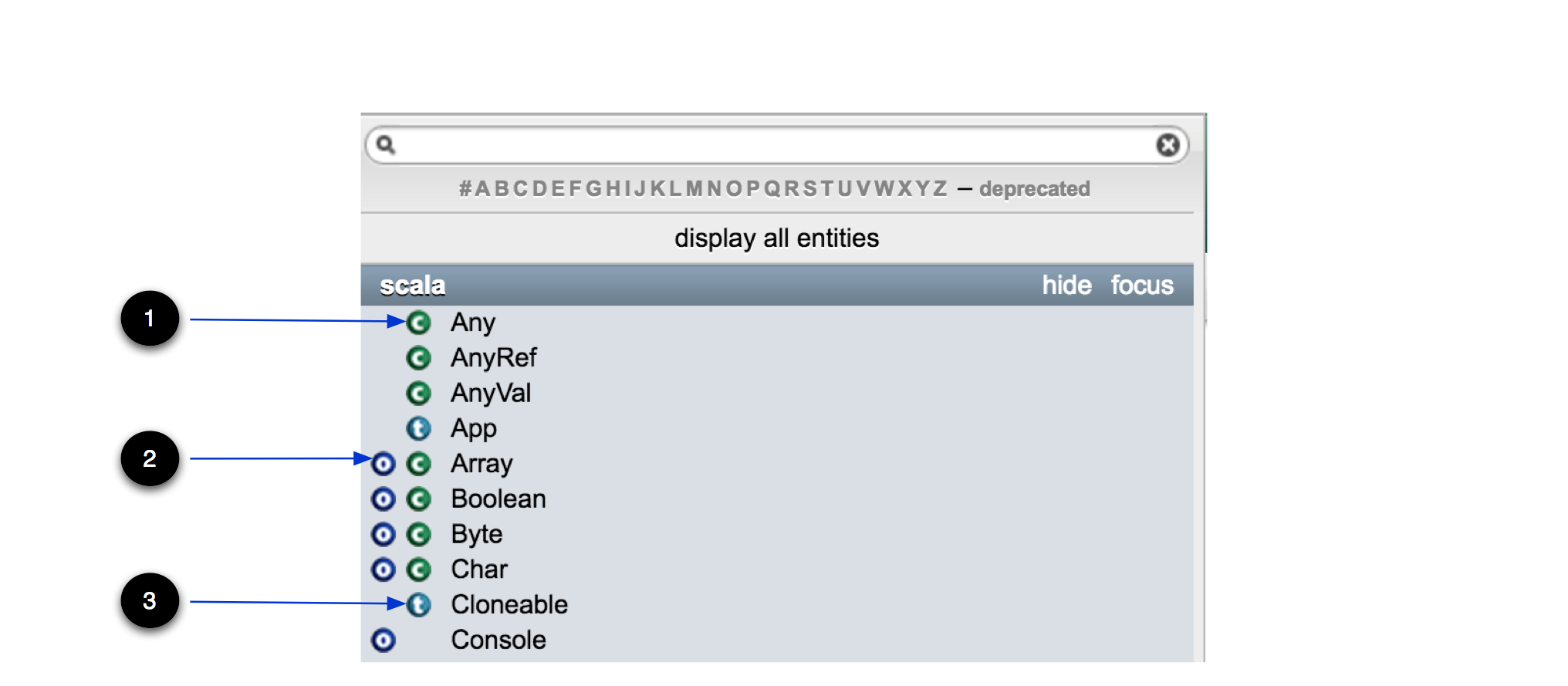1568x686 pixels.
Task: Filter entities by letter S
Action: 810,189
